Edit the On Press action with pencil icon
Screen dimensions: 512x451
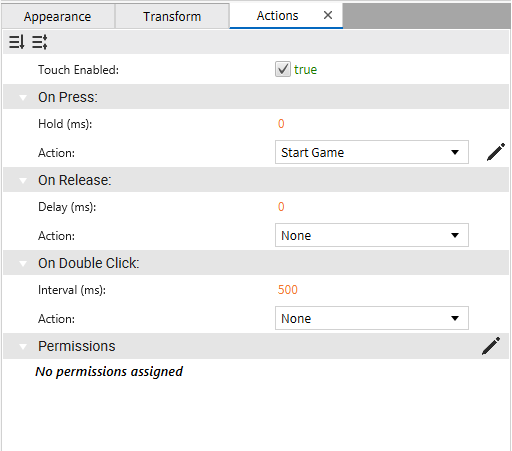(496, 152)
